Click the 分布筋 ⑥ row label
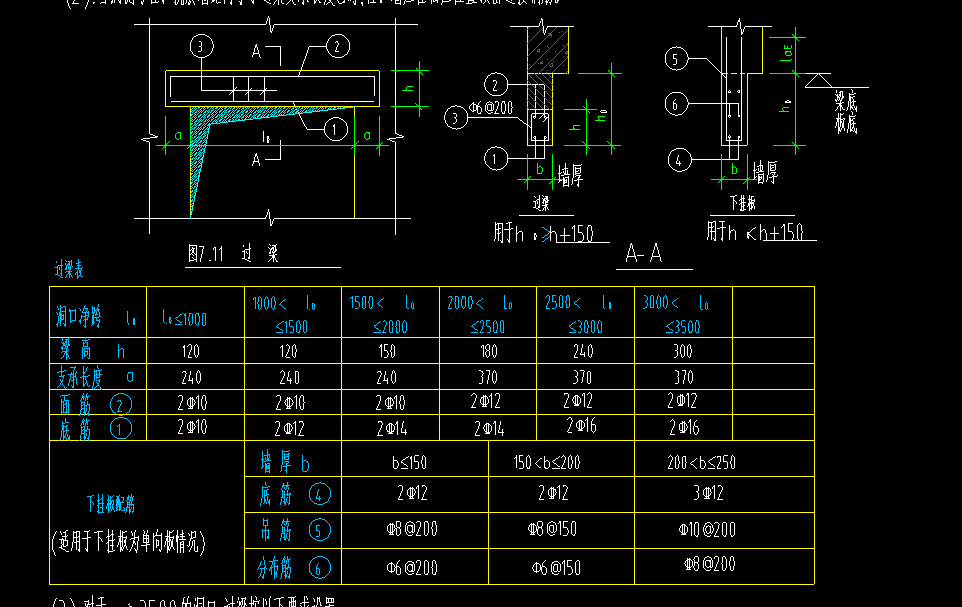Image resolution: width=962 pixels, height=607 pixels. [293, 568]
